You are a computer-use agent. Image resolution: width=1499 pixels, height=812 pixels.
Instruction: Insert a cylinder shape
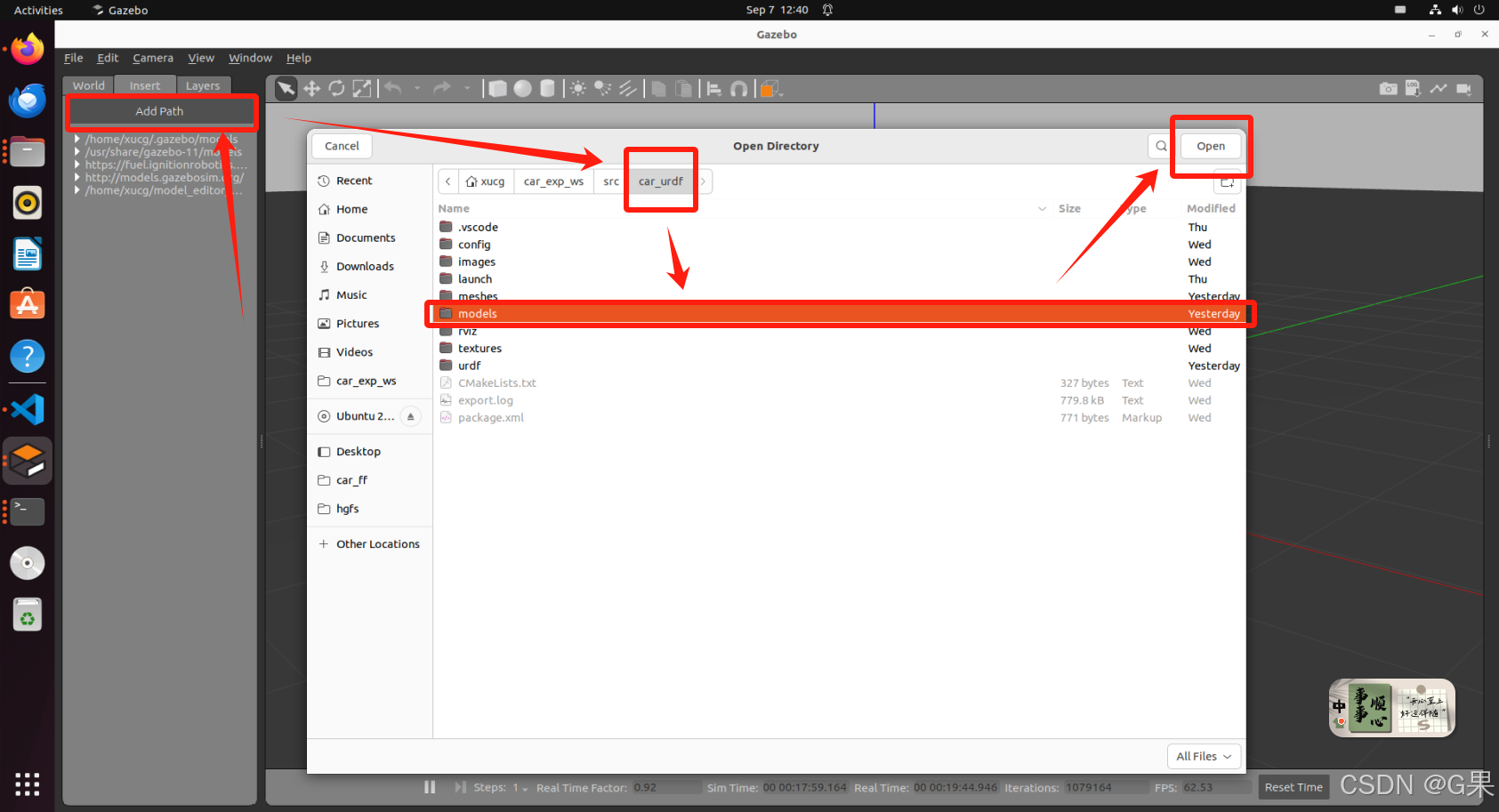click(x=548, y=88)
